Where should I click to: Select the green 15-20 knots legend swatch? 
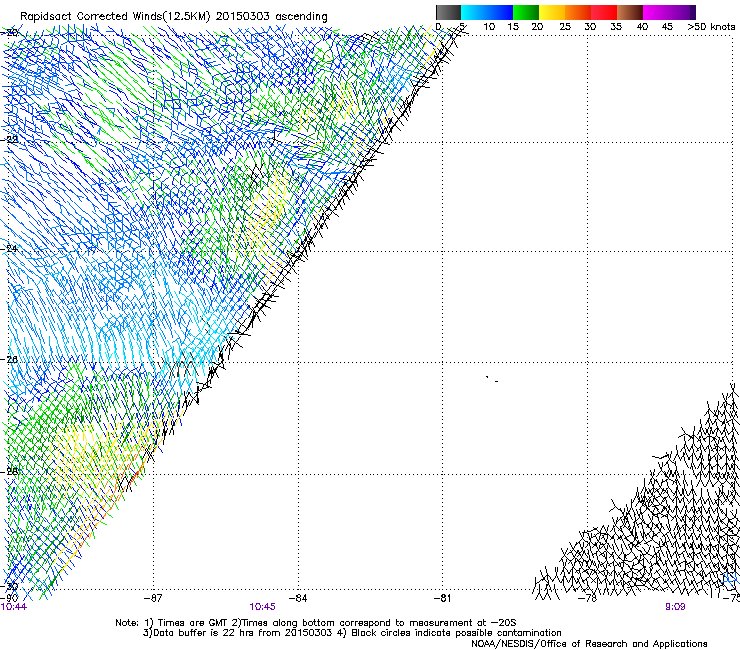tap(526, 12)
